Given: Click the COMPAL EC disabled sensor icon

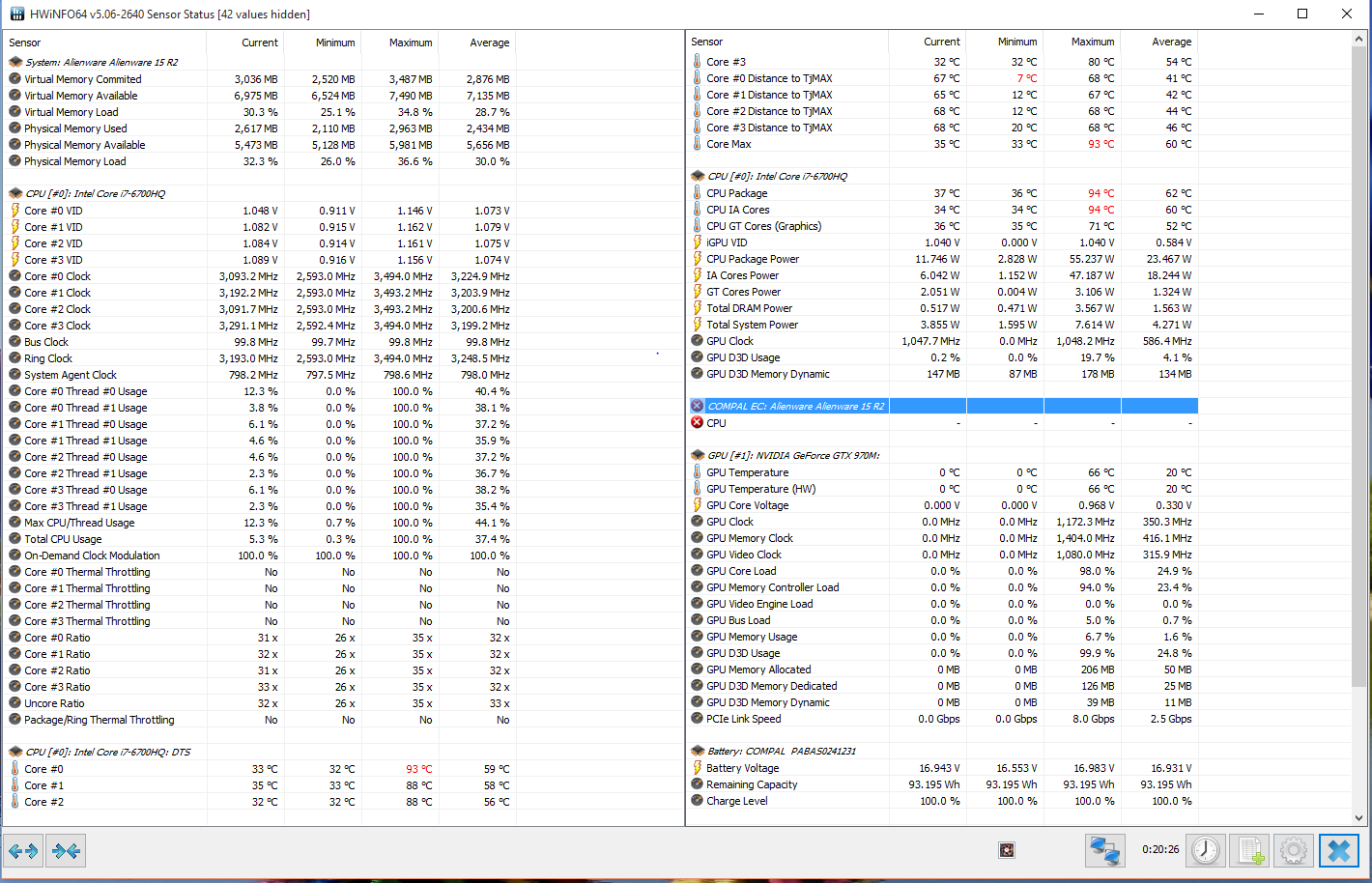Looking at the screenshot, I should click(698, 407).
